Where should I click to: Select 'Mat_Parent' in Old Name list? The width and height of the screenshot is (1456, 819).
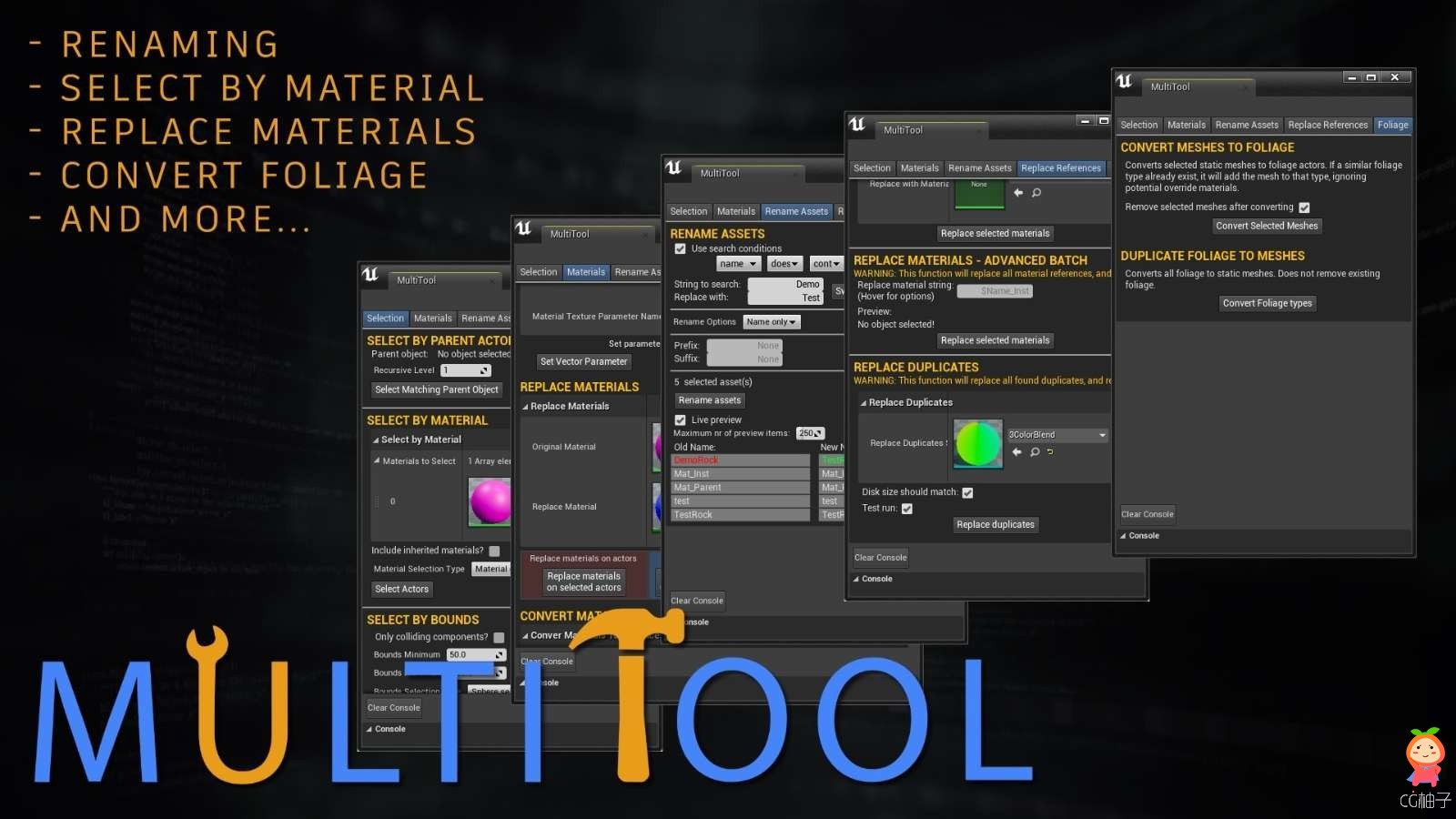pyautogui.click(x=741, y=488)
